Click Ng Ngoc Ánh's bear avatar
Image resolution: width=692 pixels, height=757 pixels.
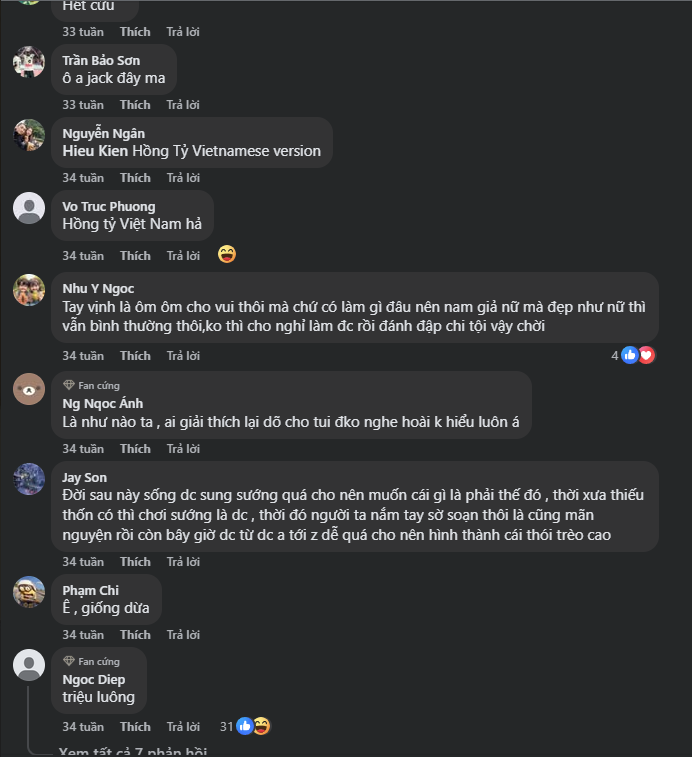[29, 389]
